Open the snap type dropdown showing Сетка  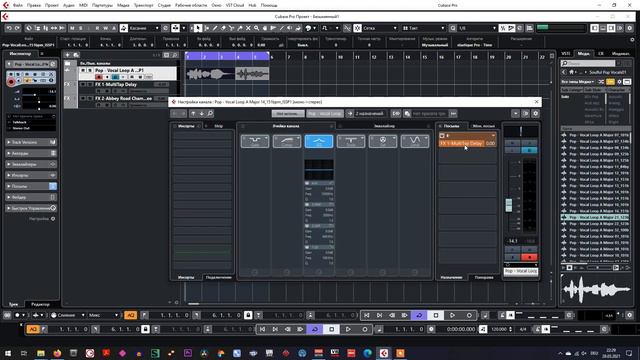(x=380, y=28)
